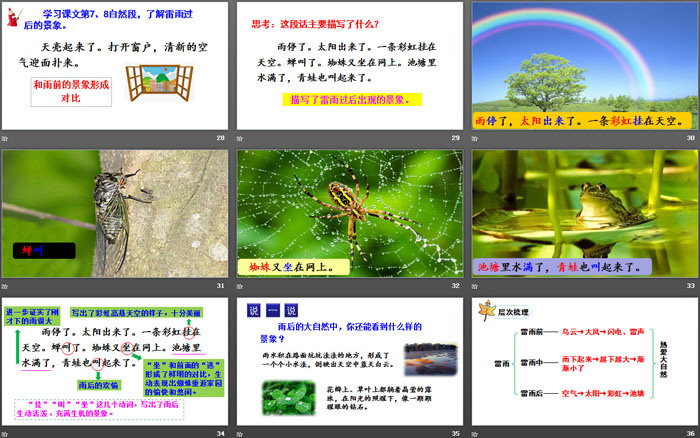
Task: Click animation star icon under slide 32
Action: pyautogui.click(x=240, y=286)
